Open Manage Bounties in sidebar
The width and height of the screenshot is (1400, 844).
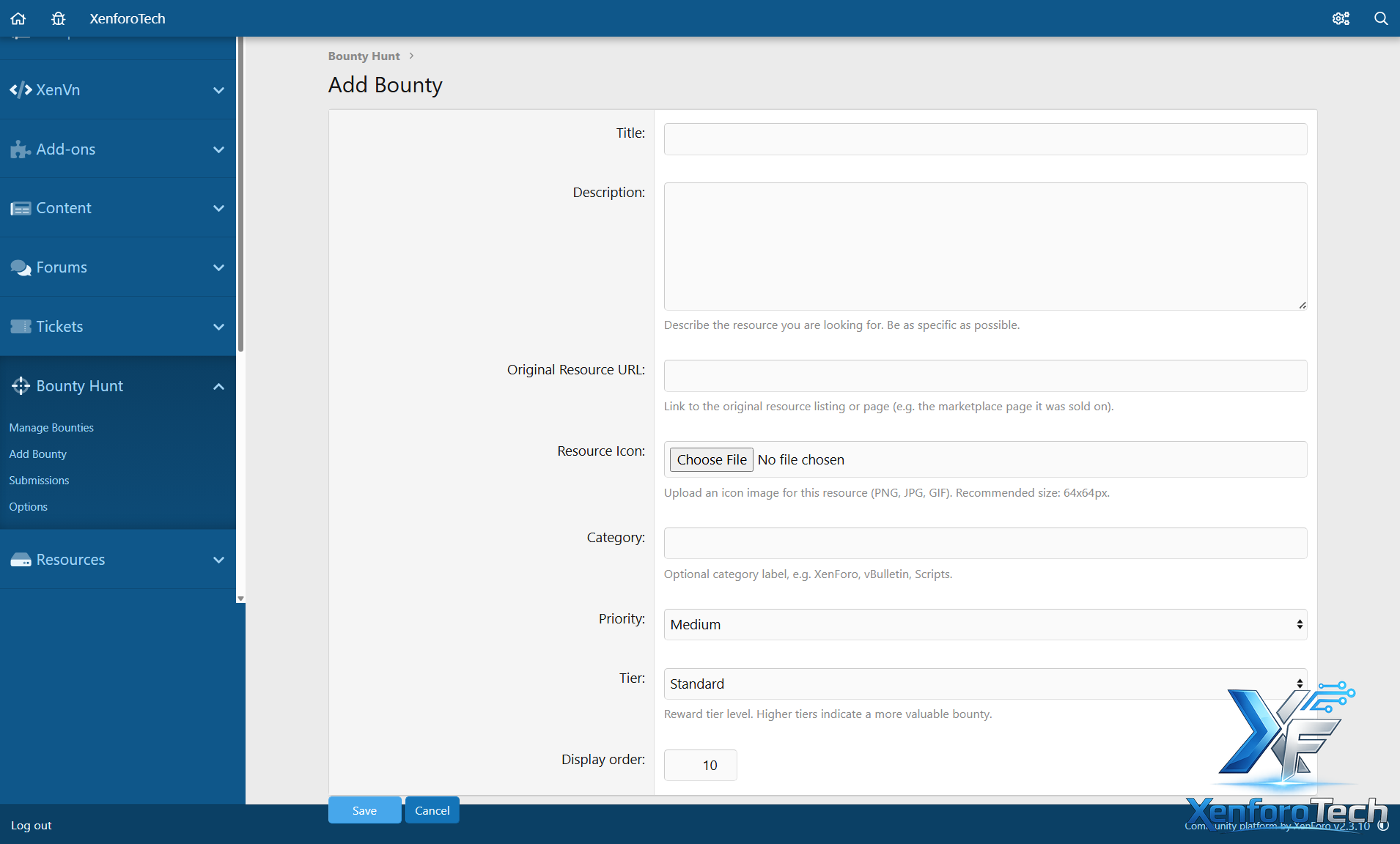pos(51,428)
